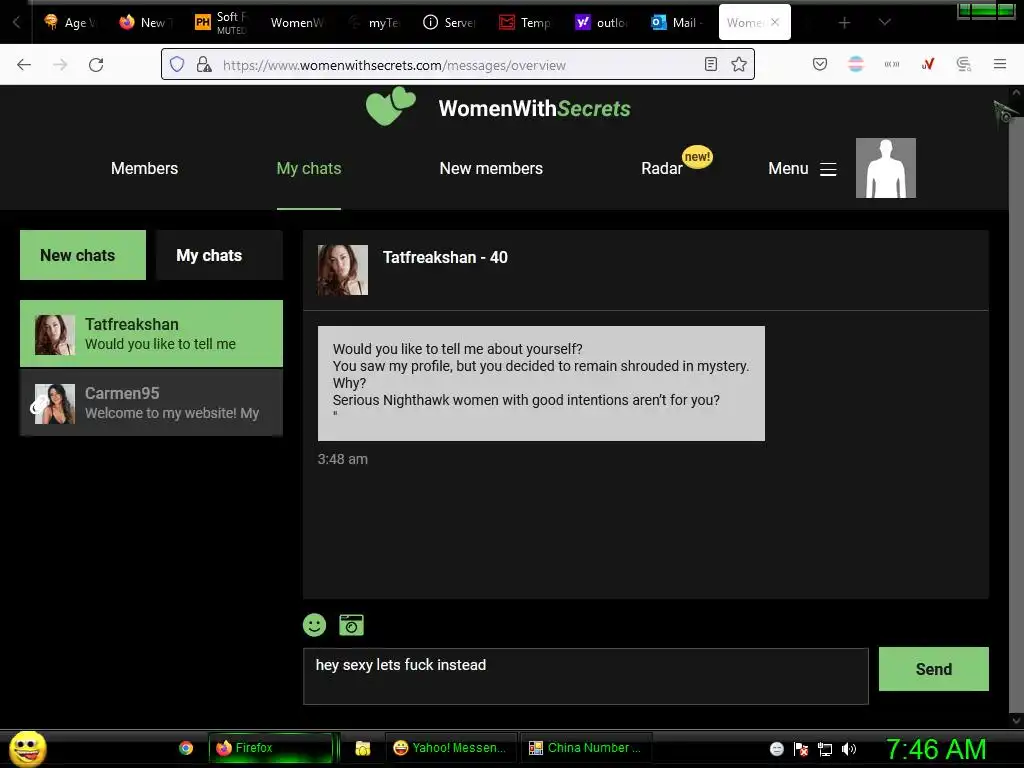
Task: Send the typed message
Action: (x=933, y=669)
